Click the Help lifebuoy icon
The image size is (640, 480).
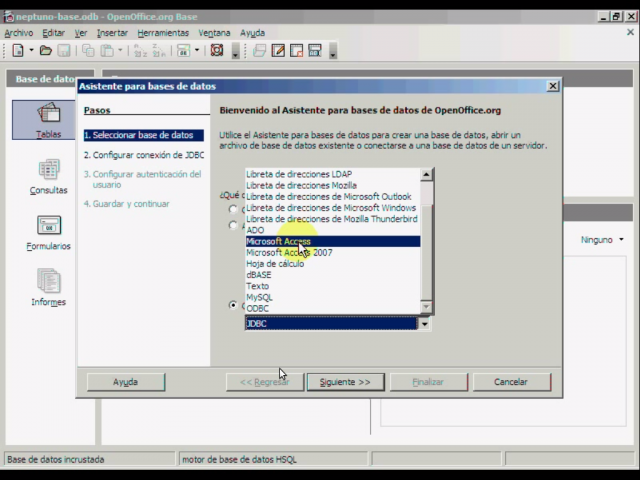pyautogui.click(x=217, y=50)
